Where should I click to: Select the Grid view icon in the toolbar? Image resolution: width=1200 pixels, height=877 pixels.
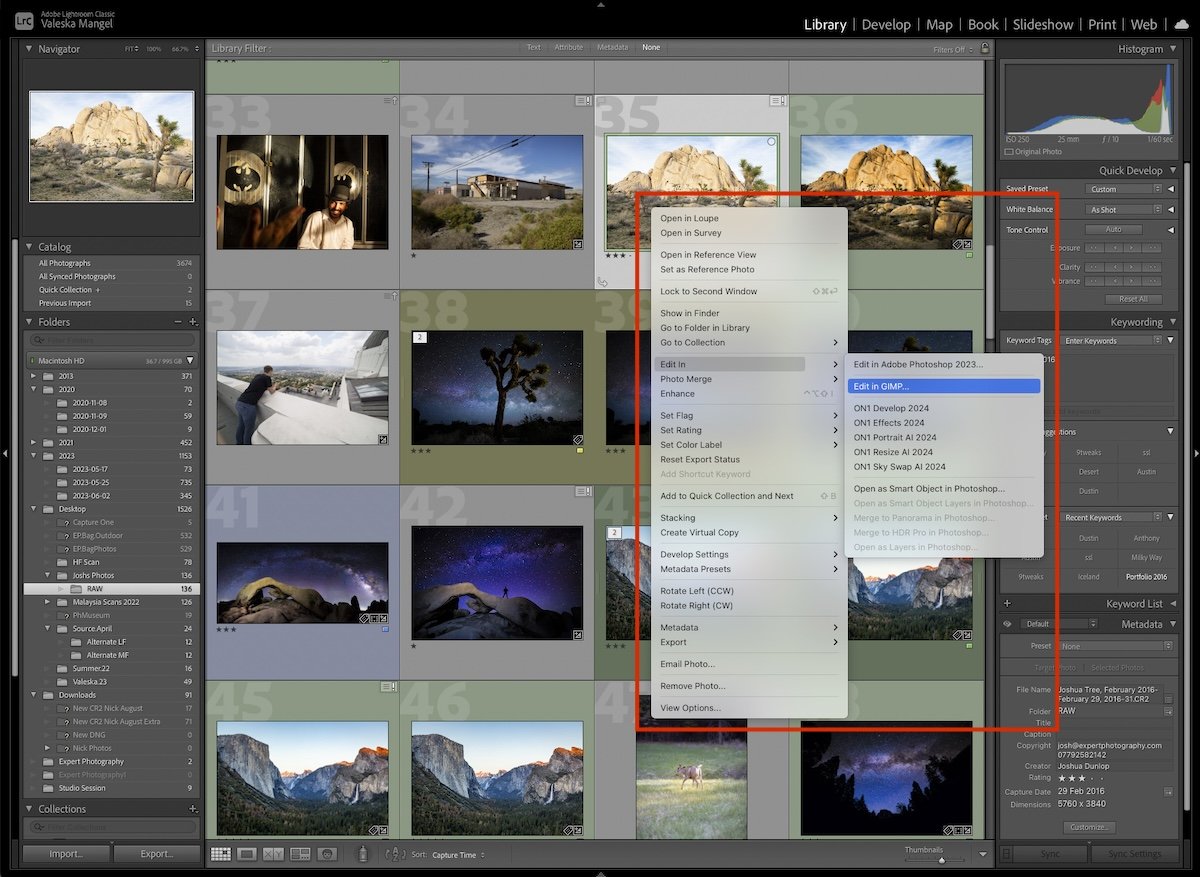pyautogui.click(x=220, y=853)
